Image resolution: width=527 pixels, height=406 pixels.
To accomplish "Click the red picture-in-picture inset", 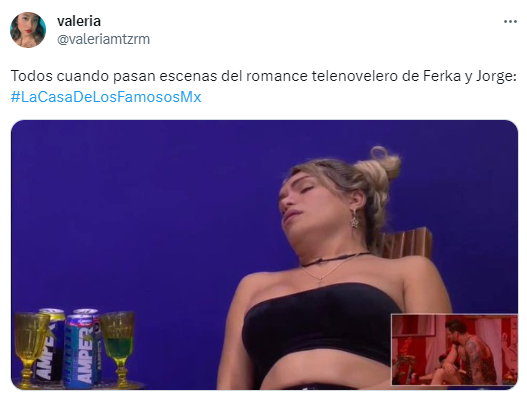I will click(x=454, y=350).
